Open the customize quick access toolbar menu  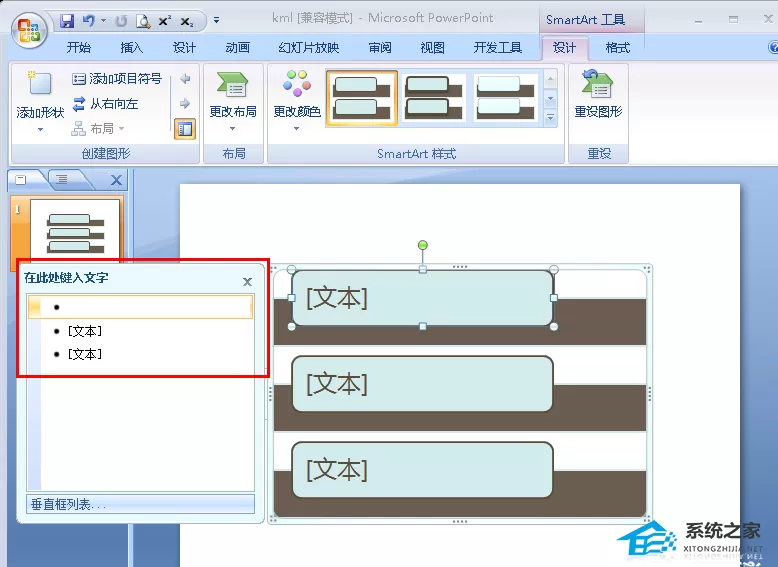pyautogui.click(x=216, y=20)
